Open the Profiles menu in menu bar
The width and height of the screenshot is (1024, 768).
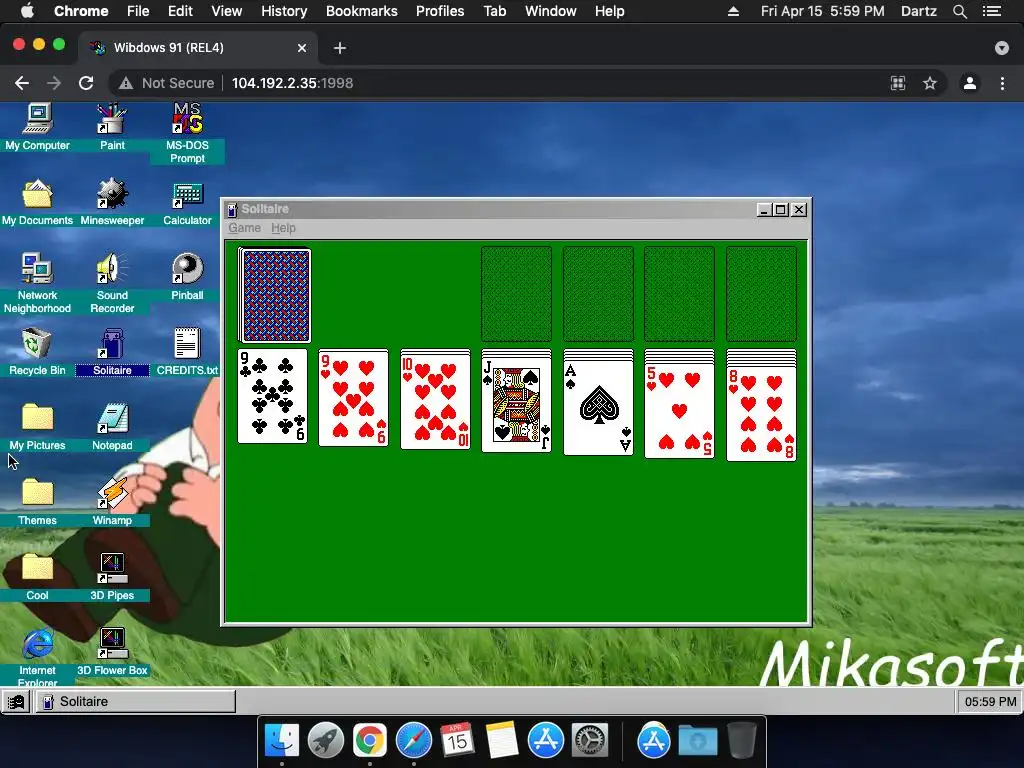[x=440, y=11]
